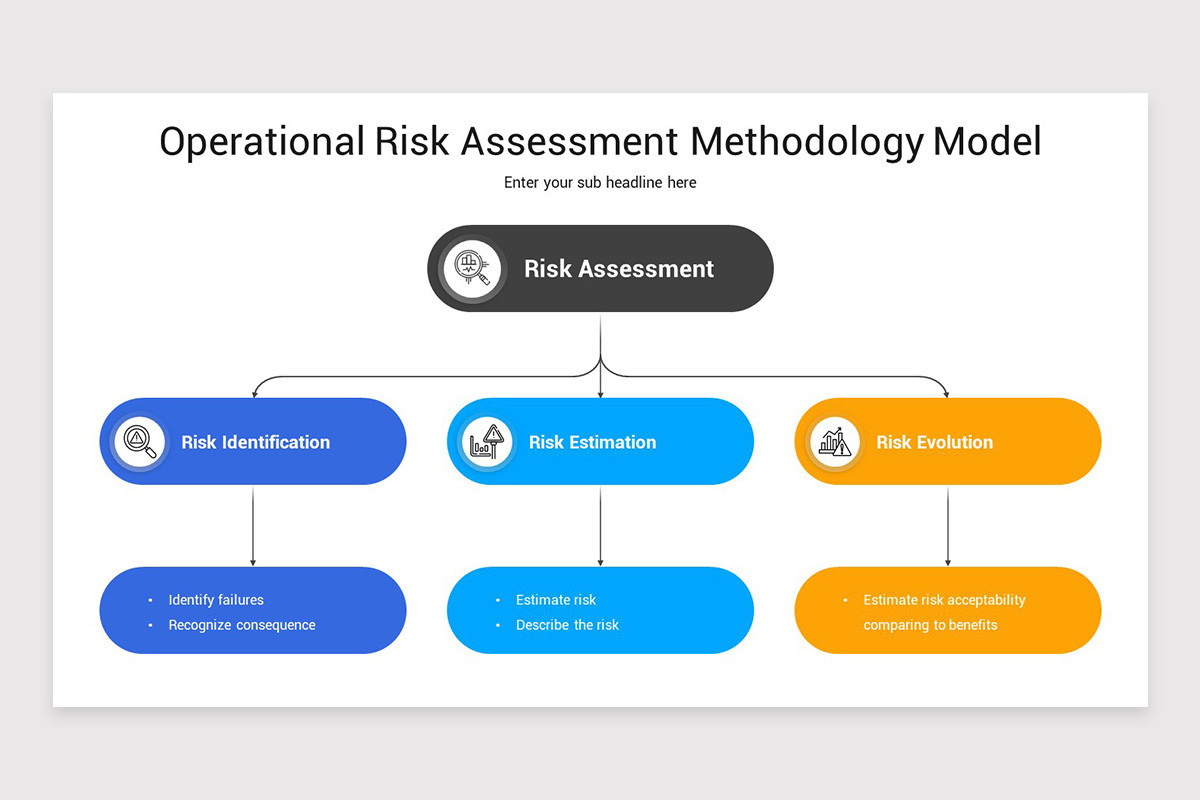This screenshot has height=800, width=1200.
Task: Click the circular icon badge on the dark header box
Action: pos(470,268)
